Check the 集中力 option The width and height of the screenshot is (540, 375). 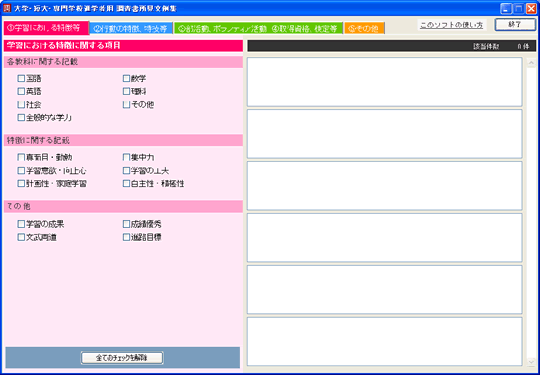tap(126, 157)
